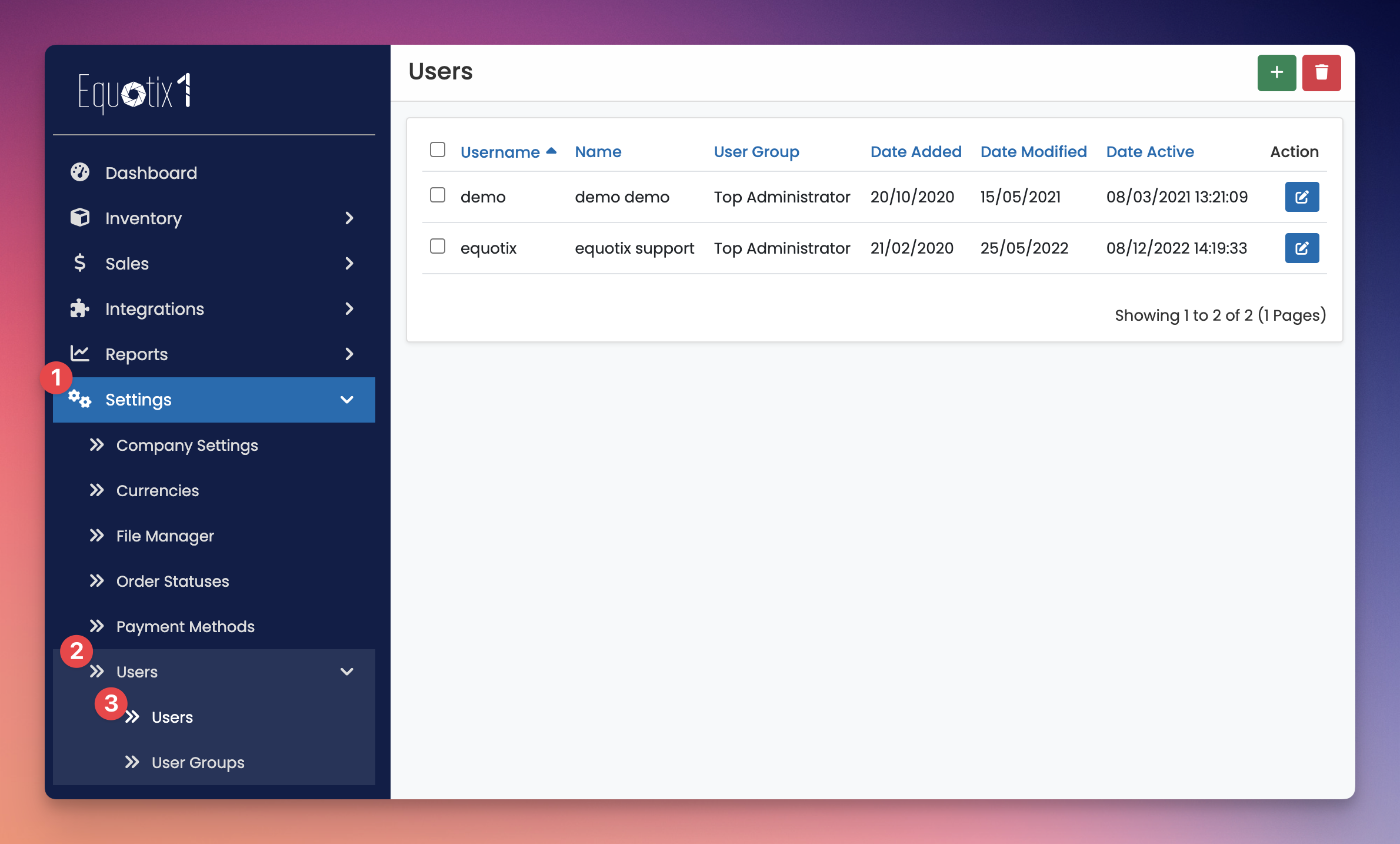Click 'Top Administrator' in the demo row
This screenshot has height=844, width=1400.
782,197
